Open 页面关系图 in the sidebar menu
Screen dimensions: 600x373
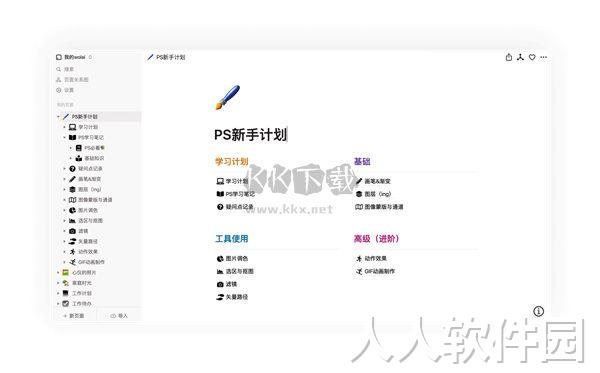click(x=72, y=80)
